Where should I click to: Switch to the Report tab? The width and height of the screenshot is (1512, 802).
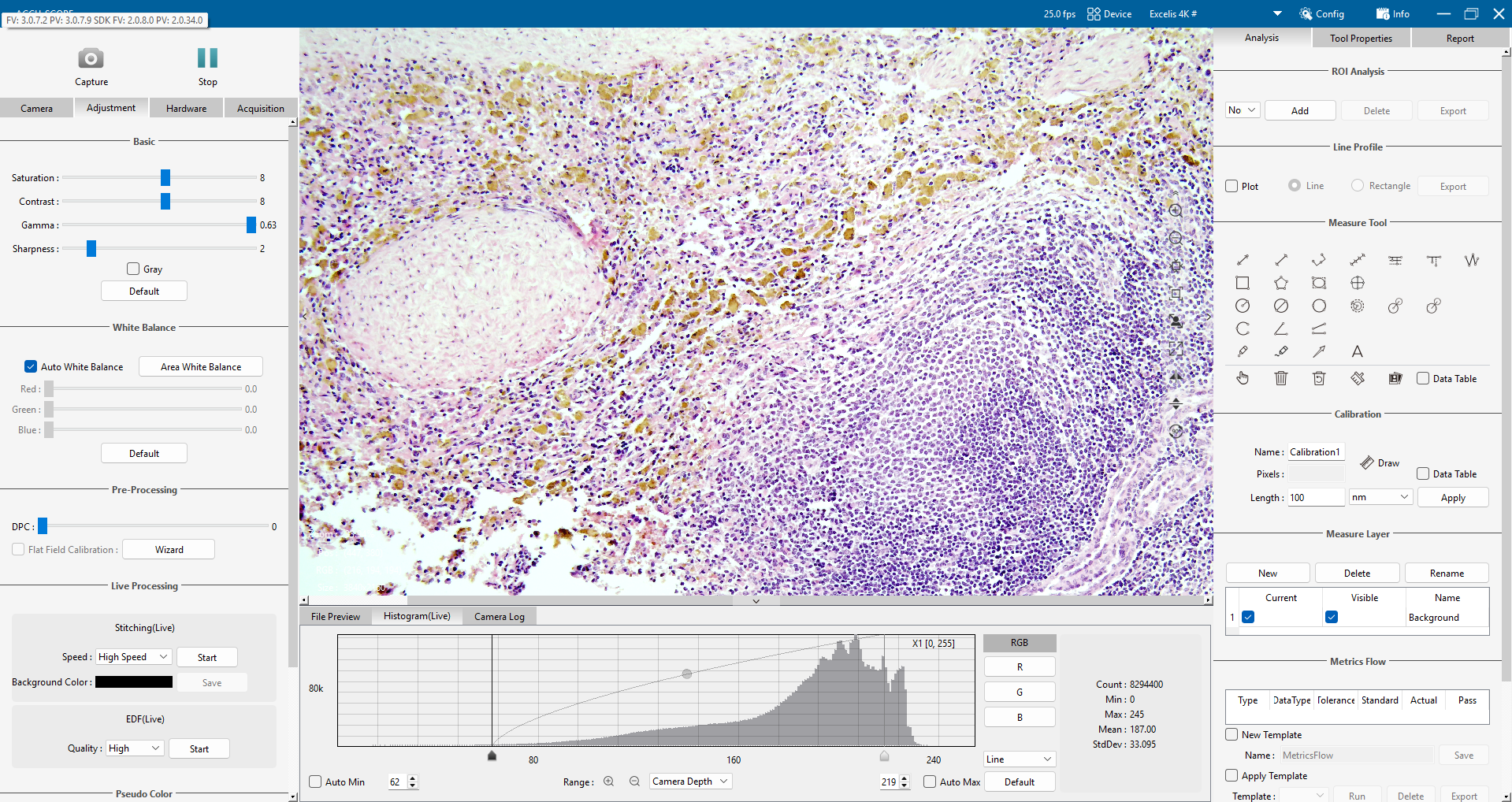(1458, 38)
